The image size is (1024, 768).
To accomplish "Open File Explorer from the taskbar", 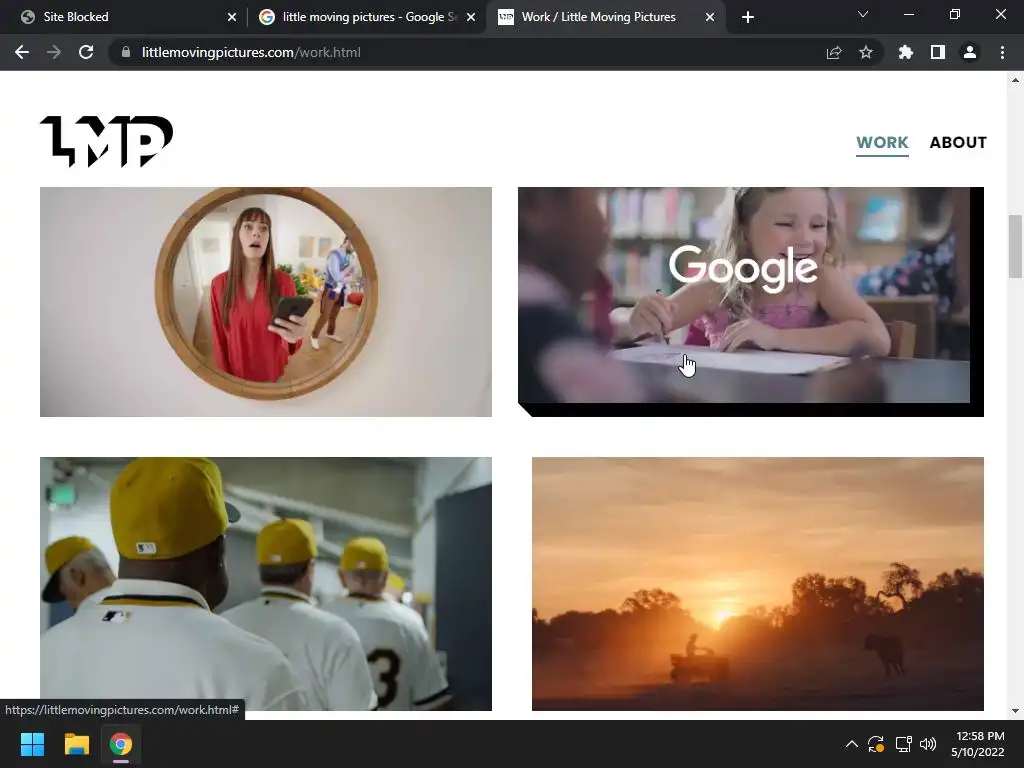I will coord(76,744).
